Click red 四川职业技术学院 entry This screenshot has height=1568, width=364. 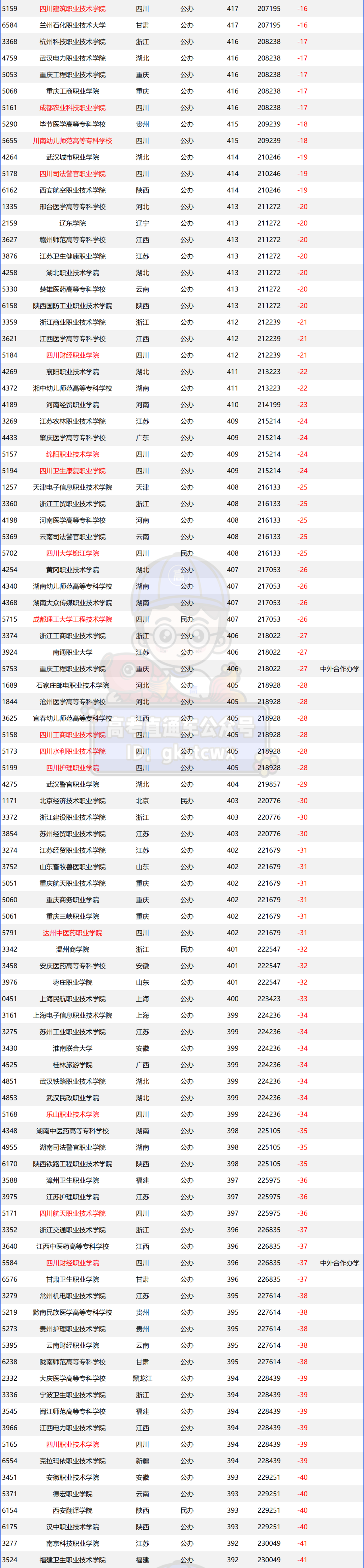pyautogui.click(x=72, y=1444)
